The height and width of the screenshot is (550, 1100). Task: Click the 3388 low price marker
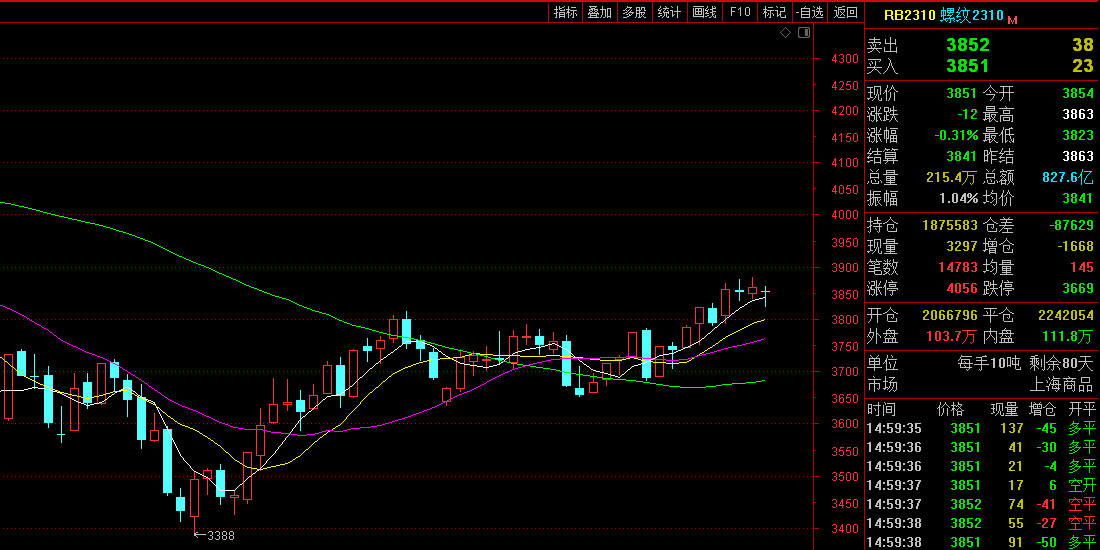219,536
